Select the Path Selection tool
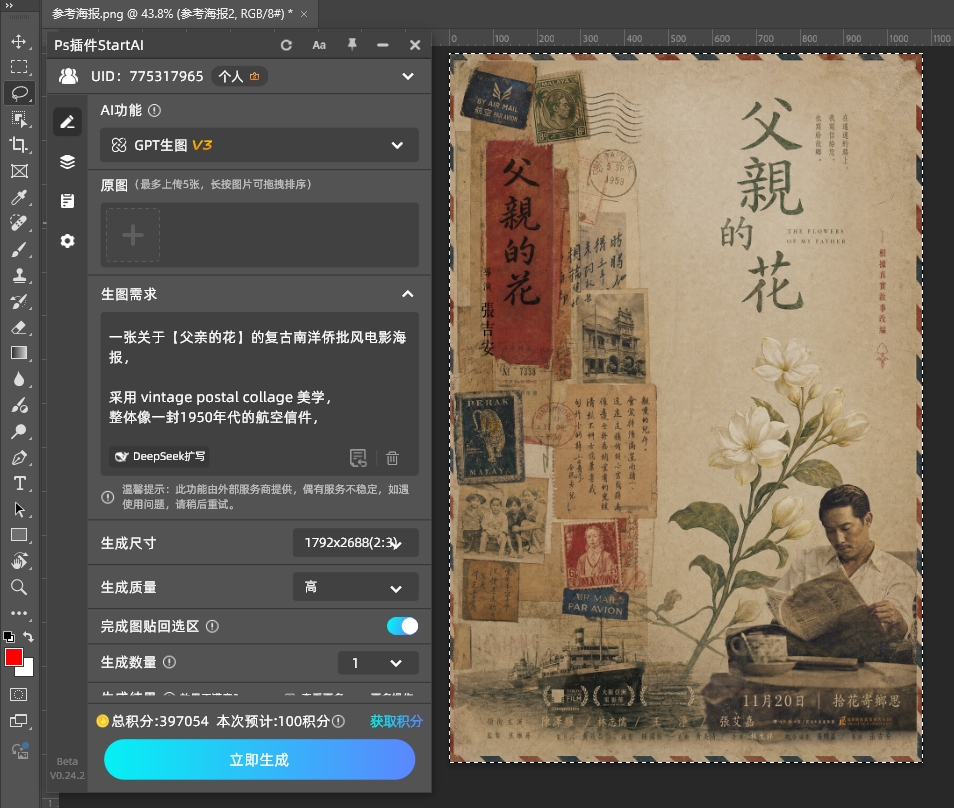The height and width of the screenshot is (808, 954). point(19,509)
